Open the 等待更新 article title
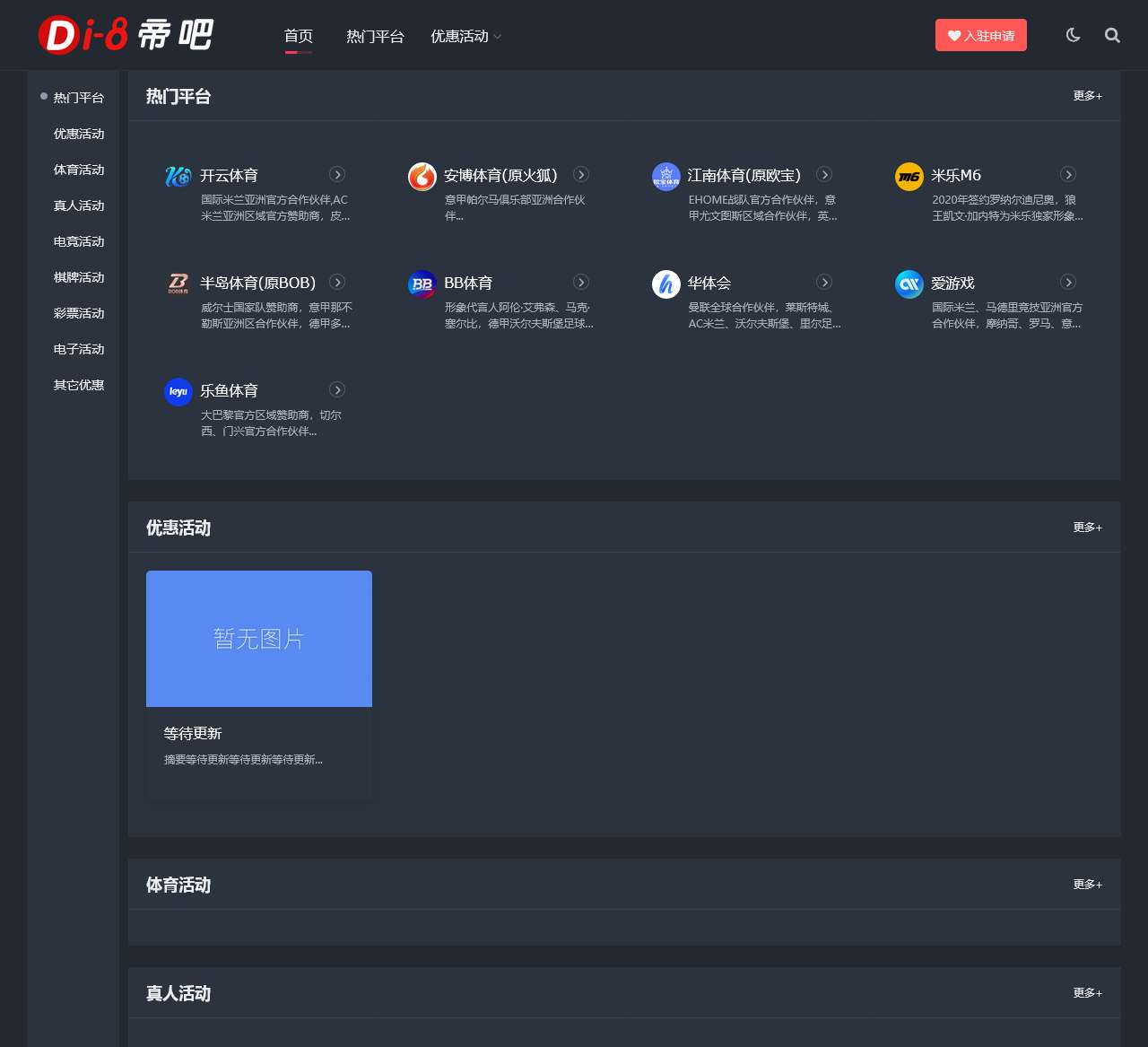The image size is (1148, 1047). point(193,733)
